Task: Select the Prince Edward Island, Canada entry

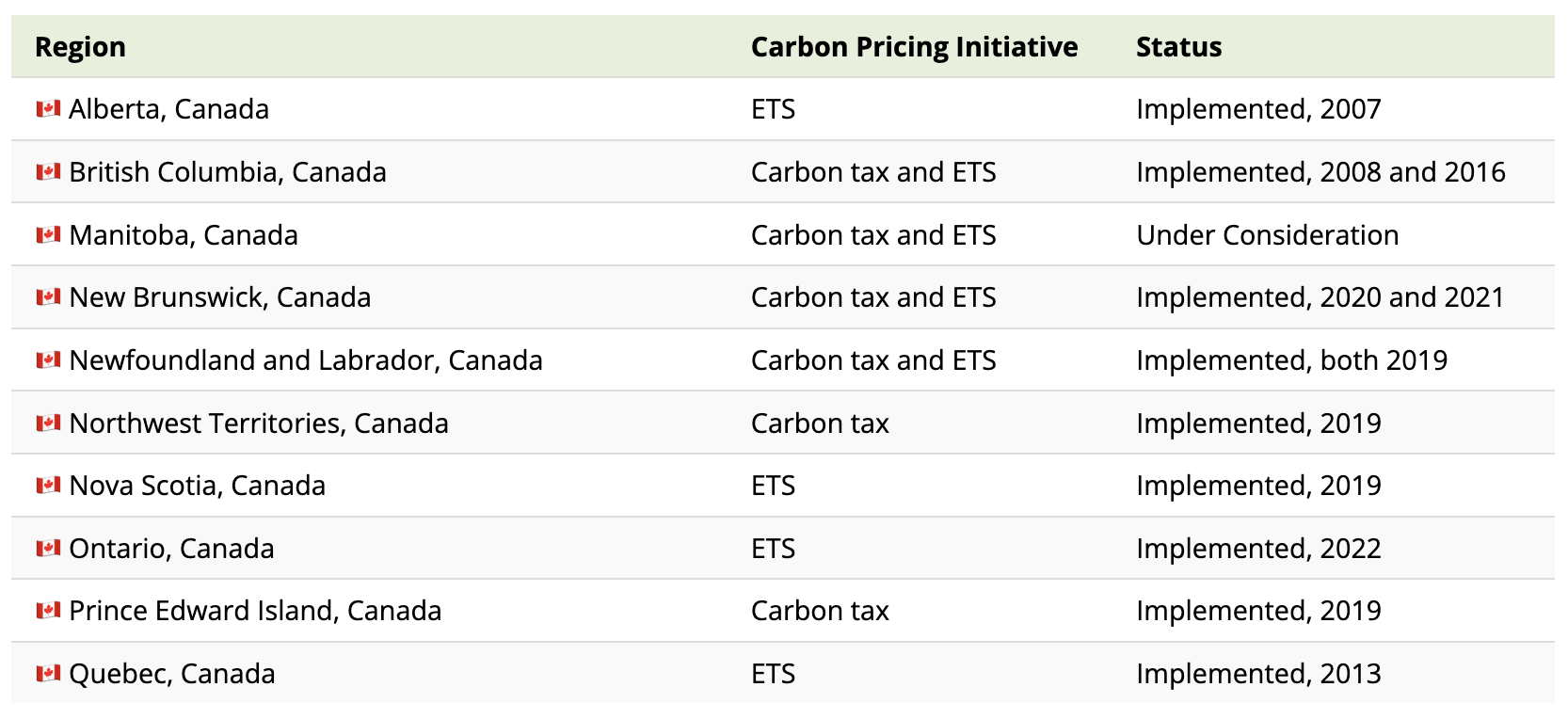Action: pyautogui.click(x=255, y=611)
